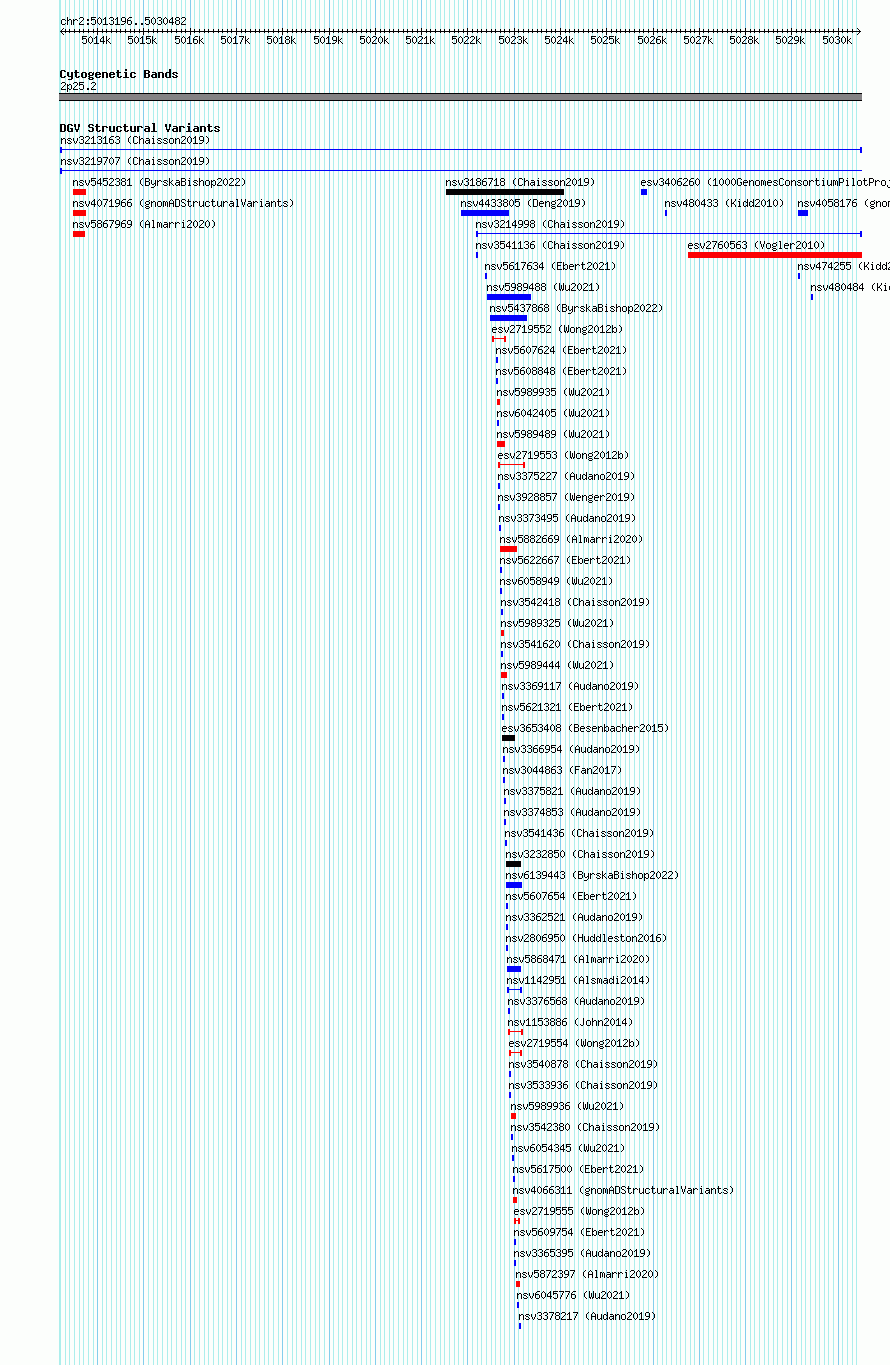The height and width of the screenshot is (1365, 890).
Task: Click nsv5607624 (Ebert2021) label
Action: (x=561, y=350)
